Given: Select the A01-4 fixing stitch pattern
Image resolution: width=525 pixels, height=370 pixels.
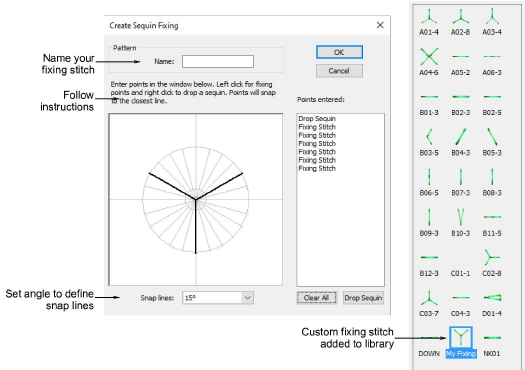Looking at the screenshot, I should click(429, 22).
